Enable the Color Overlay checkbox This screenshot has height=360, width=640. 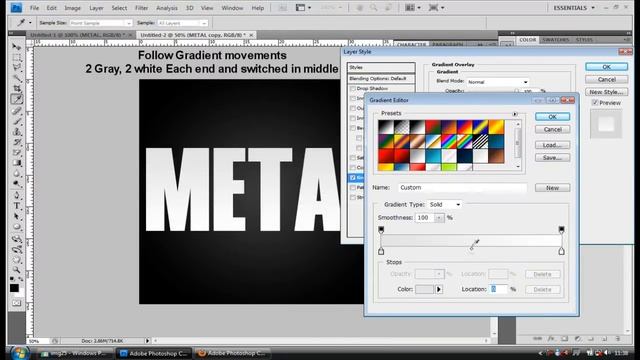pos(353,167)
